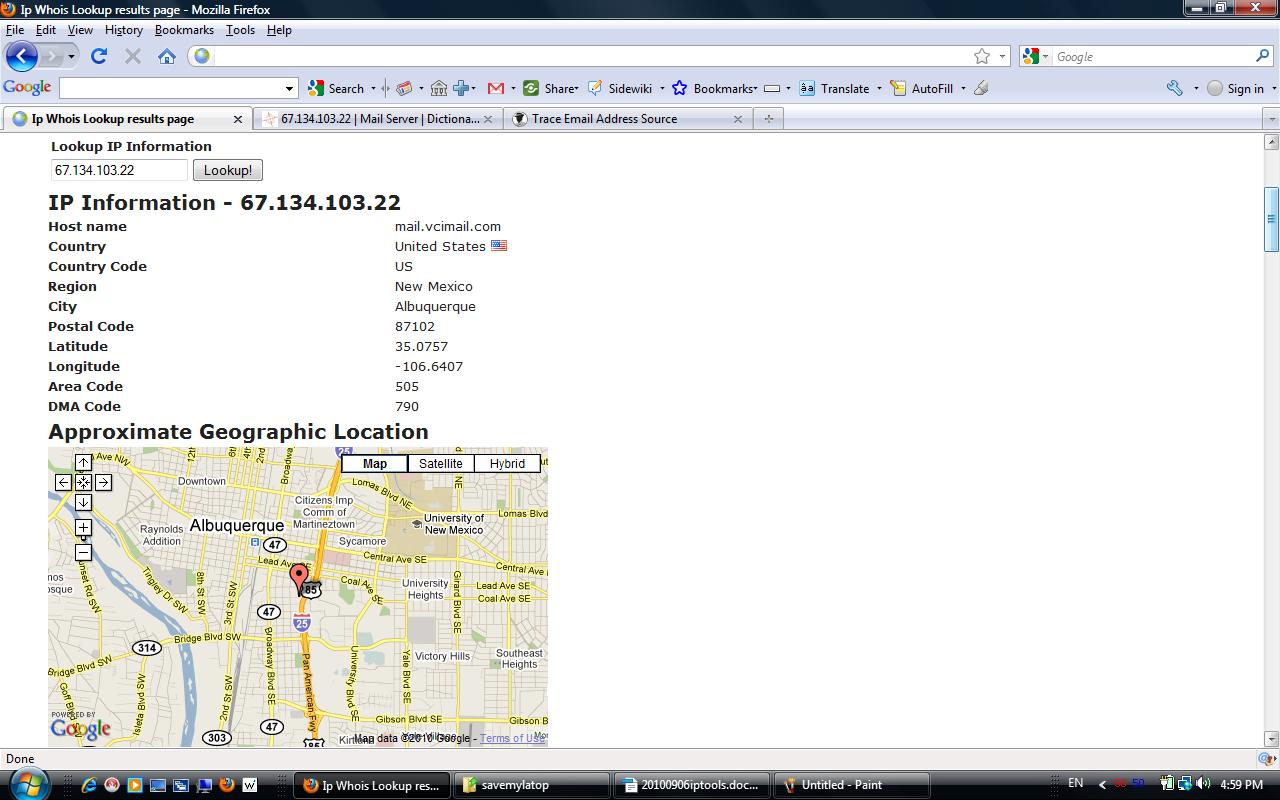Open the Terms of Use map link
The width and height of the screenshot is (1280, 800).
click(x=512, y=738)
